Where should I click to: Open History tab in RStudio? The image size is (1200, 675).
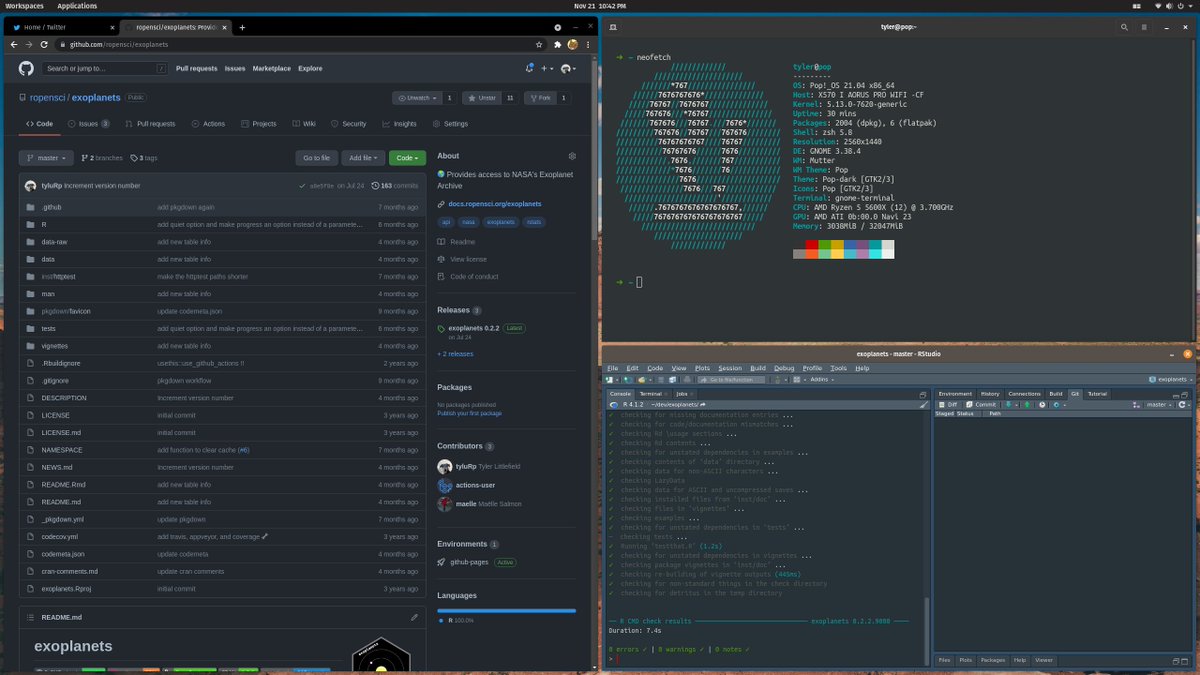point(990,394)
